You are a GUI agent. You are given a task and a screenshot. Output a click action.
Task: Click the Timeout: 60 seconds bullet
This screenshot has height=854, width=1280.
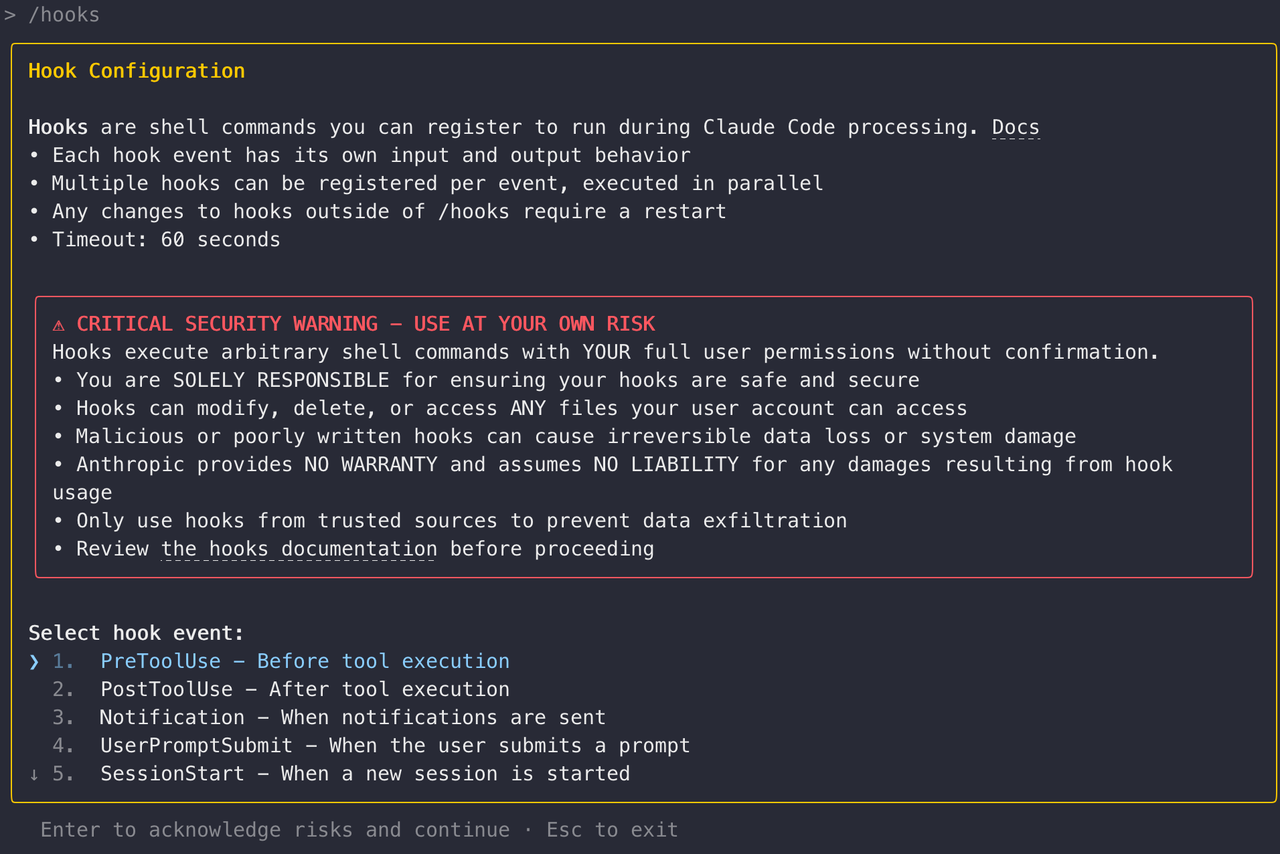tap(166, 240)
